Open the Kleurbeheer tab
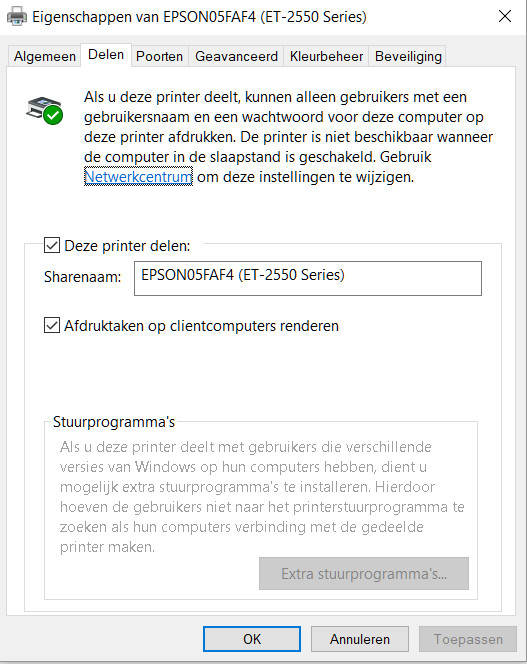527x664 pixels. point(326,56)
